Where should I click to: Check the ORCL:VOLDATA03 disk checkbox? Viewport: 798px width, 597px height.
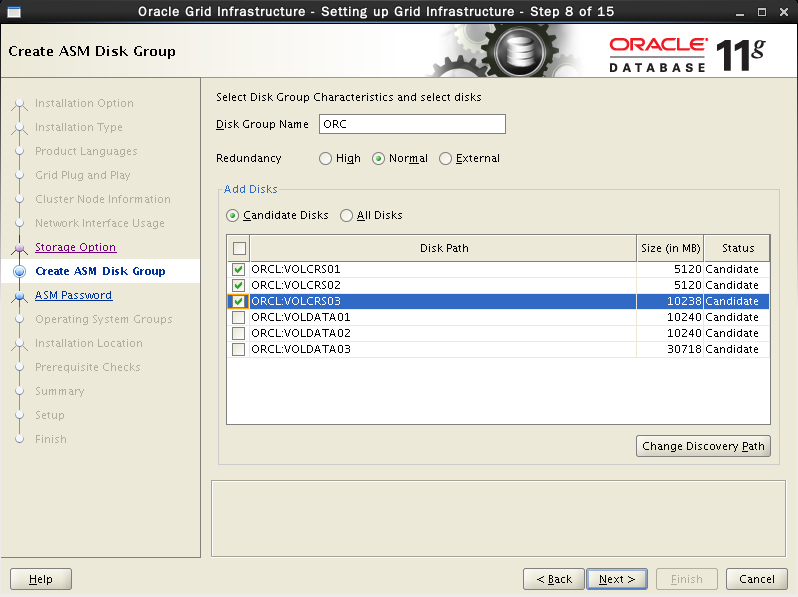coord(238,350)
